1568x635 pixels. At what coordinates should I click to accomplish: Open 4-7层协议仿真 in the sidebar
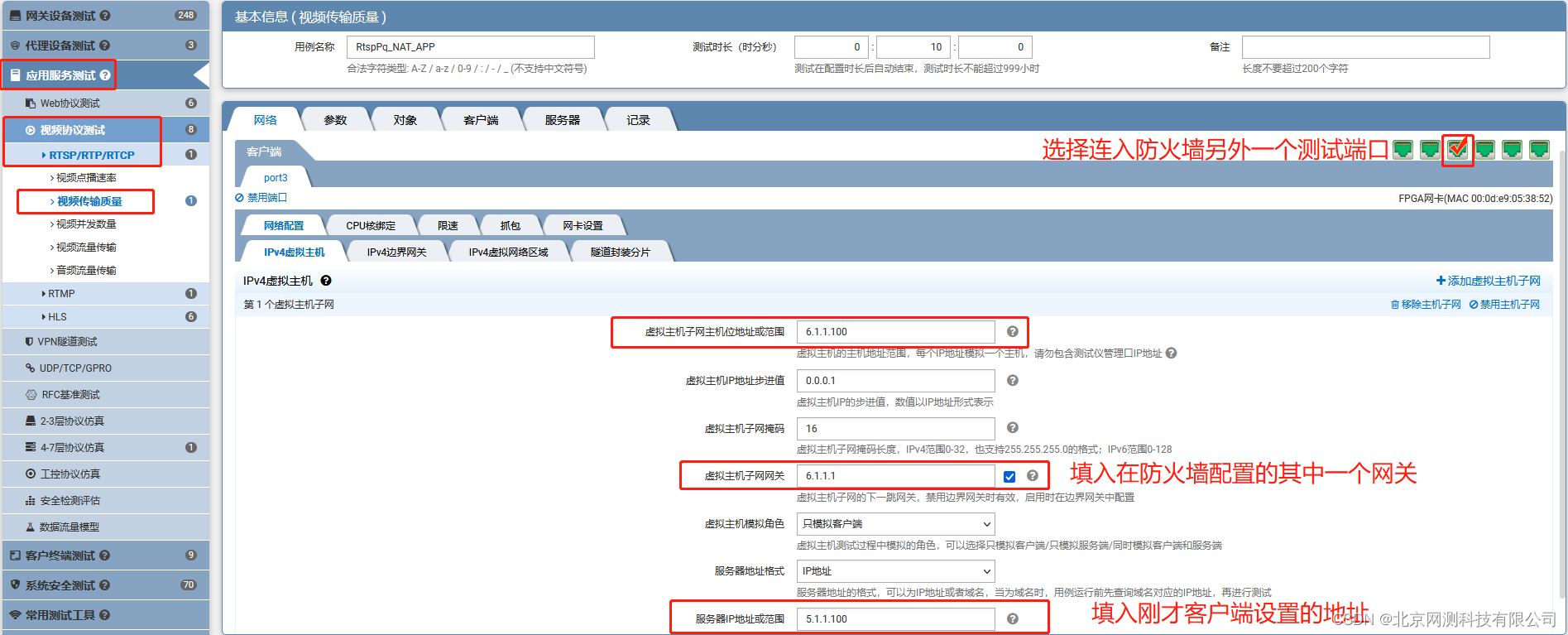pyautogui.click(x=106, y=447)
